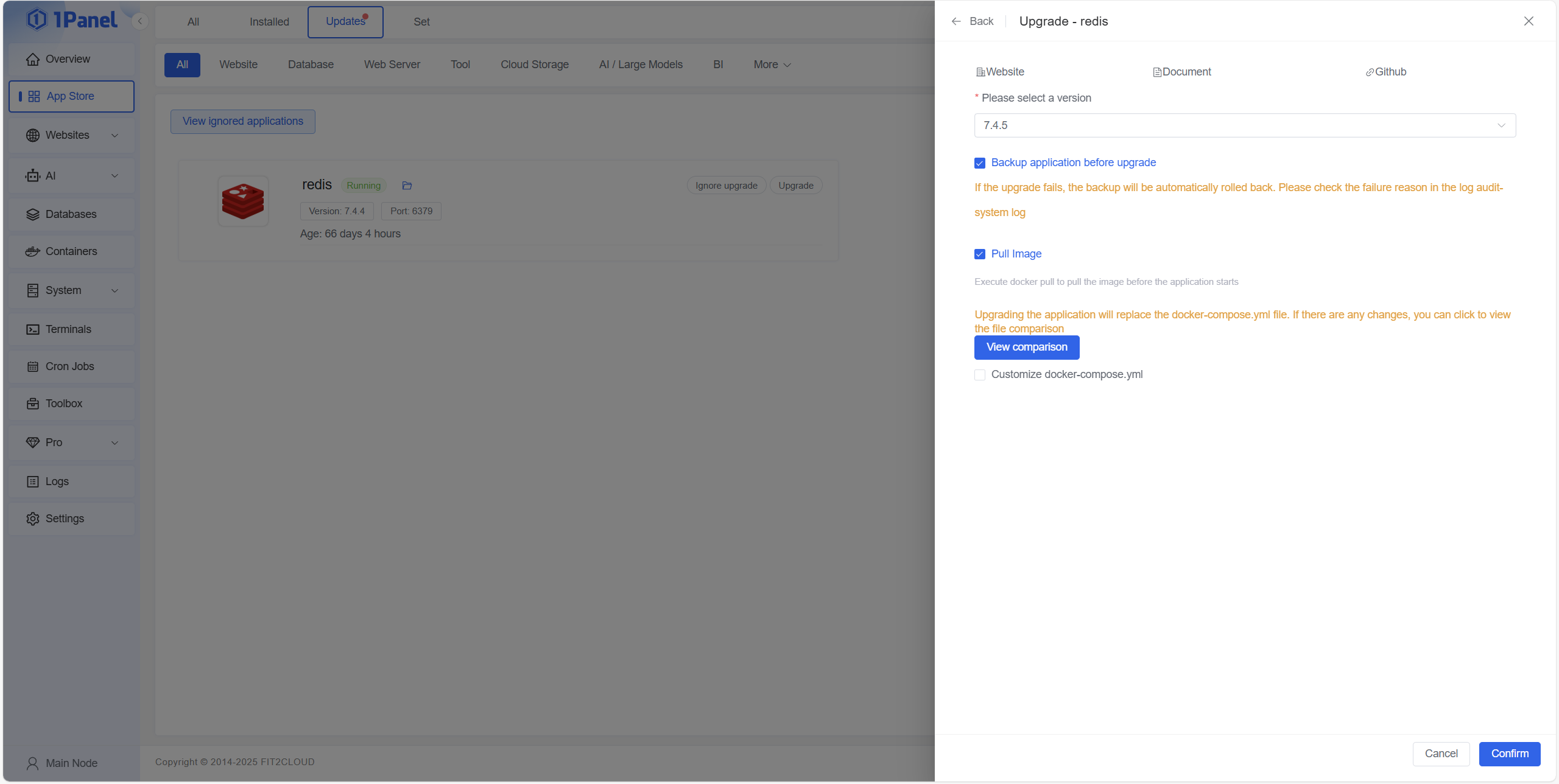Select the Tool category filter
Screen dimensions: 1559x784
460,65
